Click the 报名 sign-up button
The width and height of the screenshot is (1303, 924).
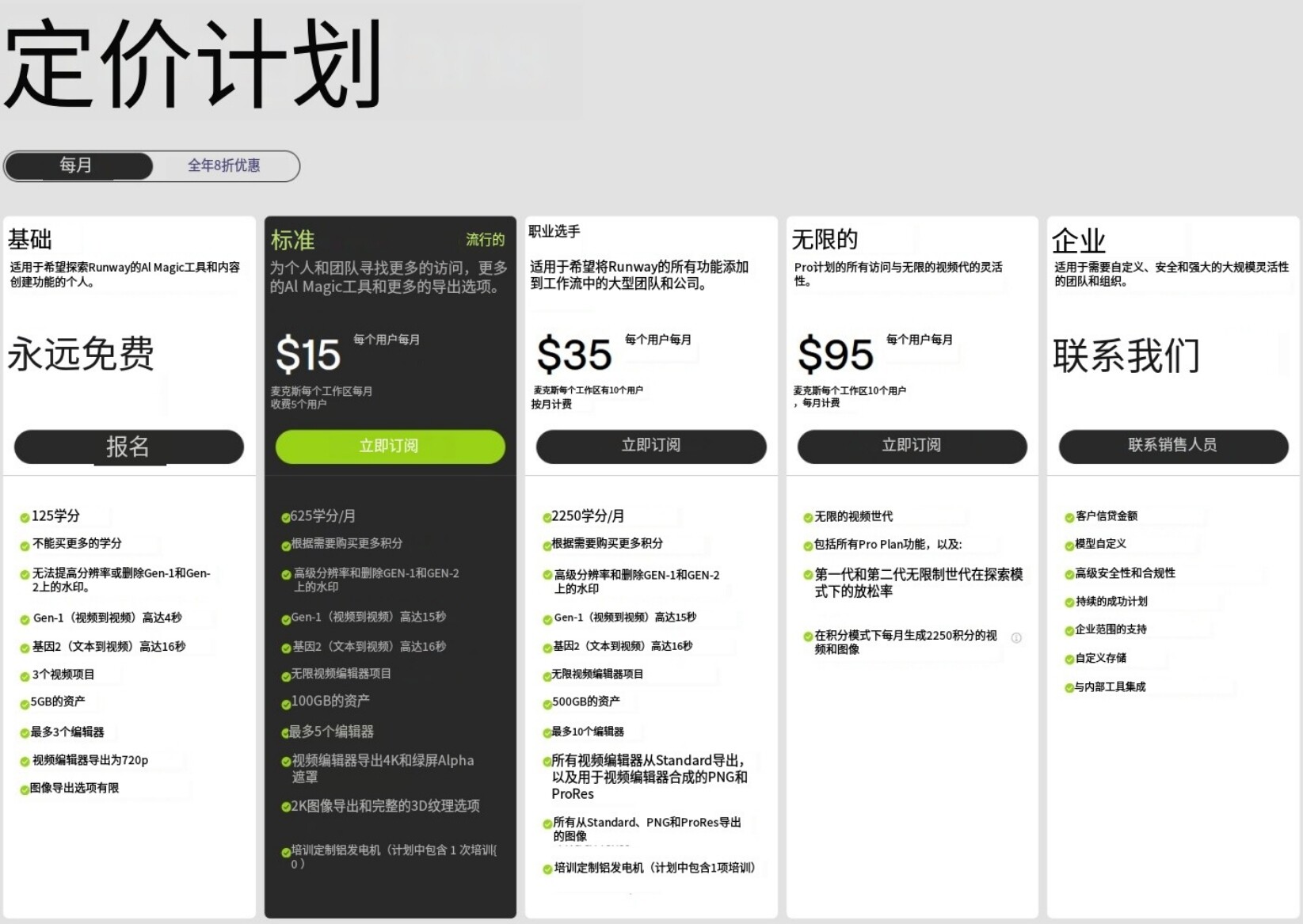tap(129, 447)
